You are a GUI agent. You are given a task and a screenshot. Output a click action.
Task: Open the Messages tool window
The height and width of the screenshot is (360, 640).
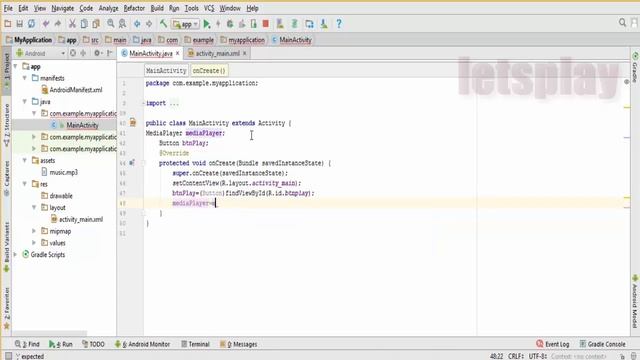(x=238, y=344)
